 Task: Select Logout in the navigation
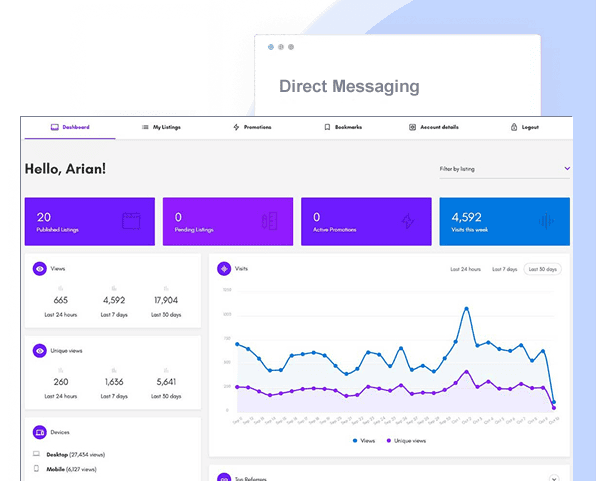[x=525, y=127]
